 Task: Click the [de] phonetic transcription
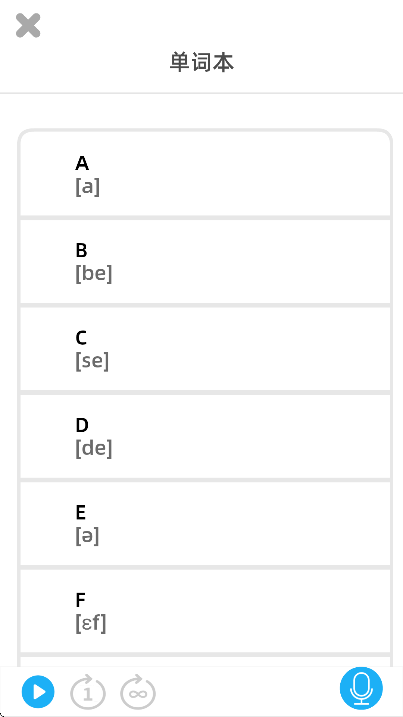point(94,449)
